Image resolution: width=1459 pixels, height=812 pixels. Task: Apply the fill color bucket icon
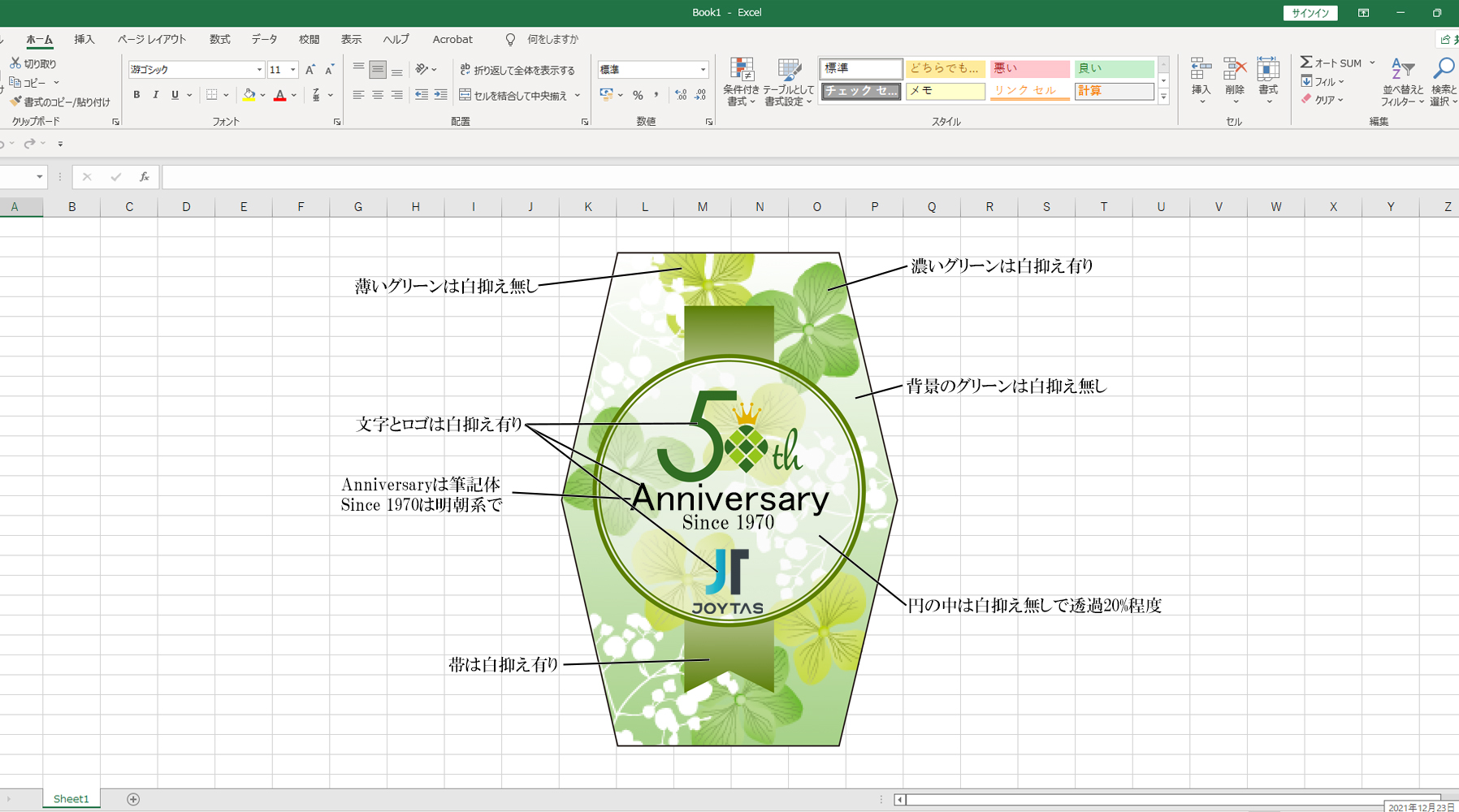point(249,95)
